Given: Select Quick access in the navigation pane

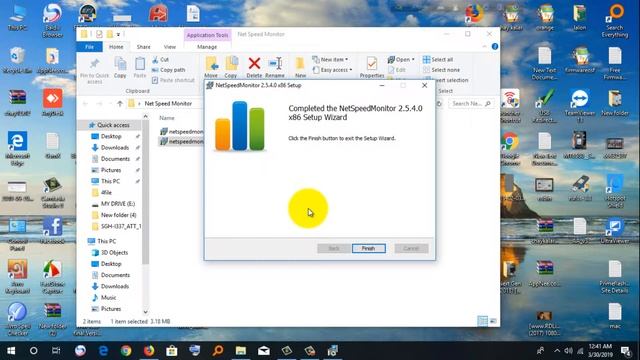Looking at the screenshot, I should coord(113,125).
